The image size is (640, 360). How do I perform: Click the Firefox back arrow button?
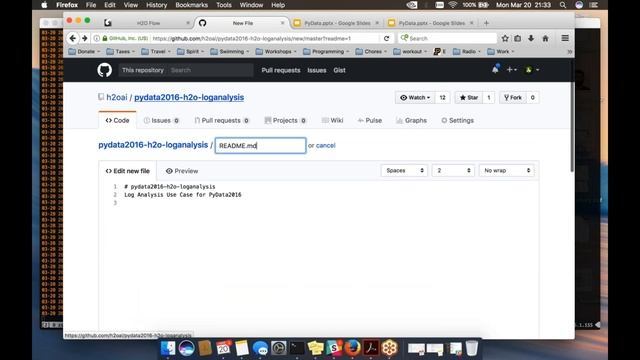click(73, 38)
